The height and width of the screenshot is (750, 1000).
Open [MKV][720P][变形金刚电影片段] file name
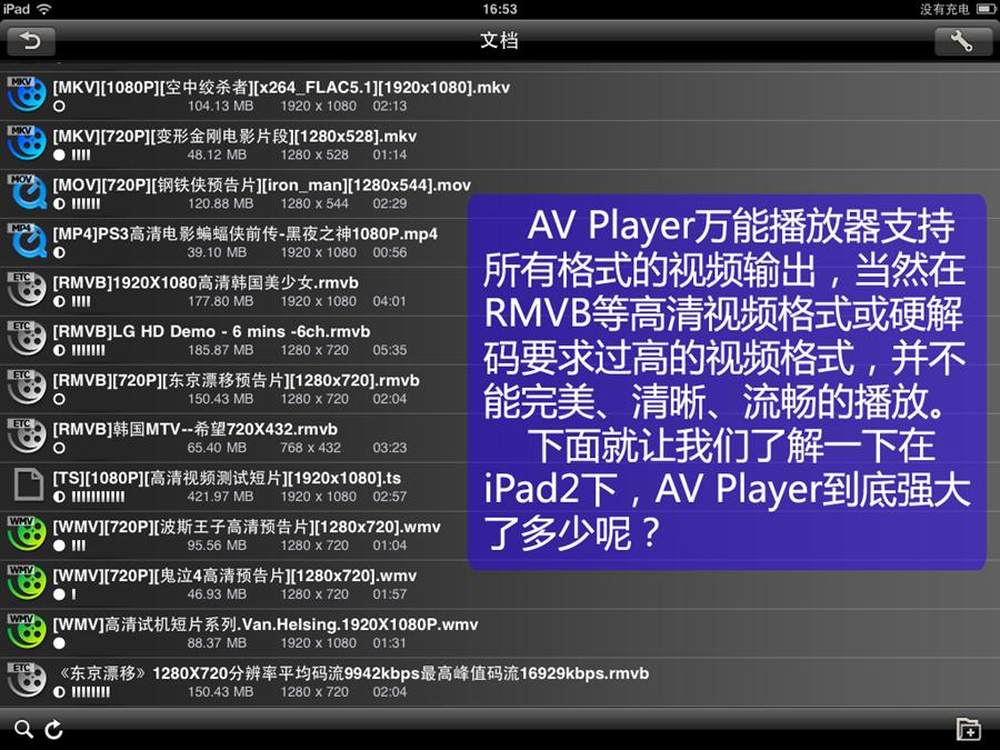[235, 136]
